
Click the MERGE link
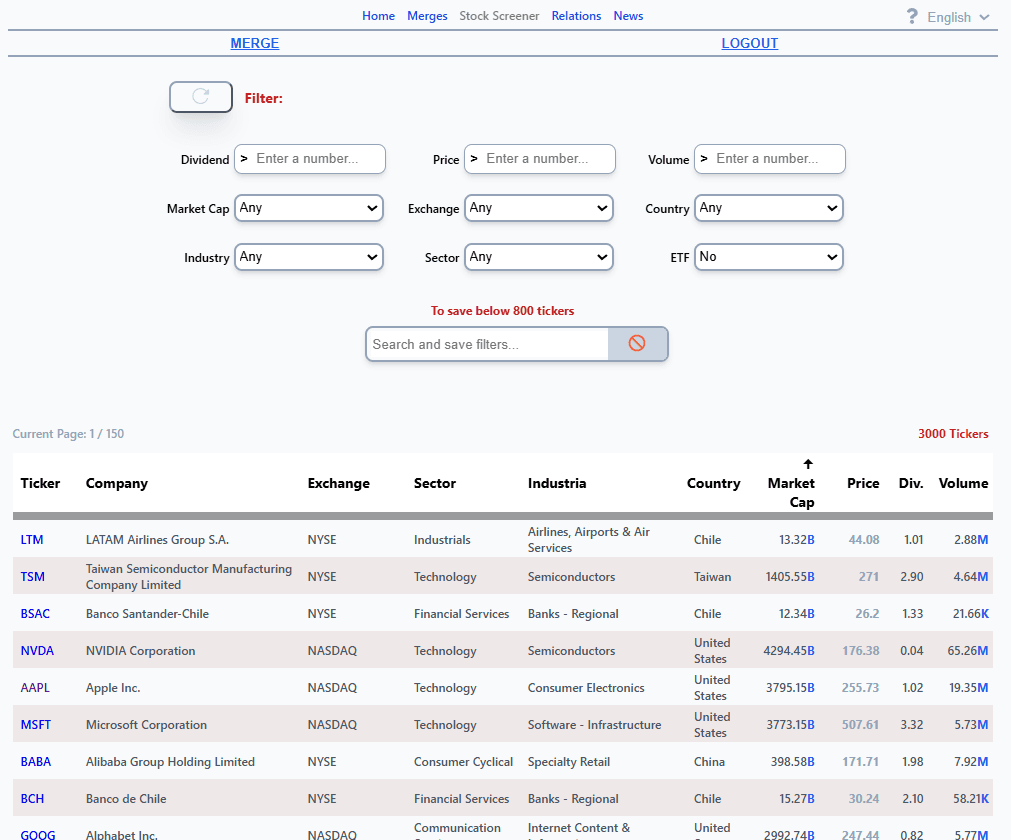[x=255, y=43]
